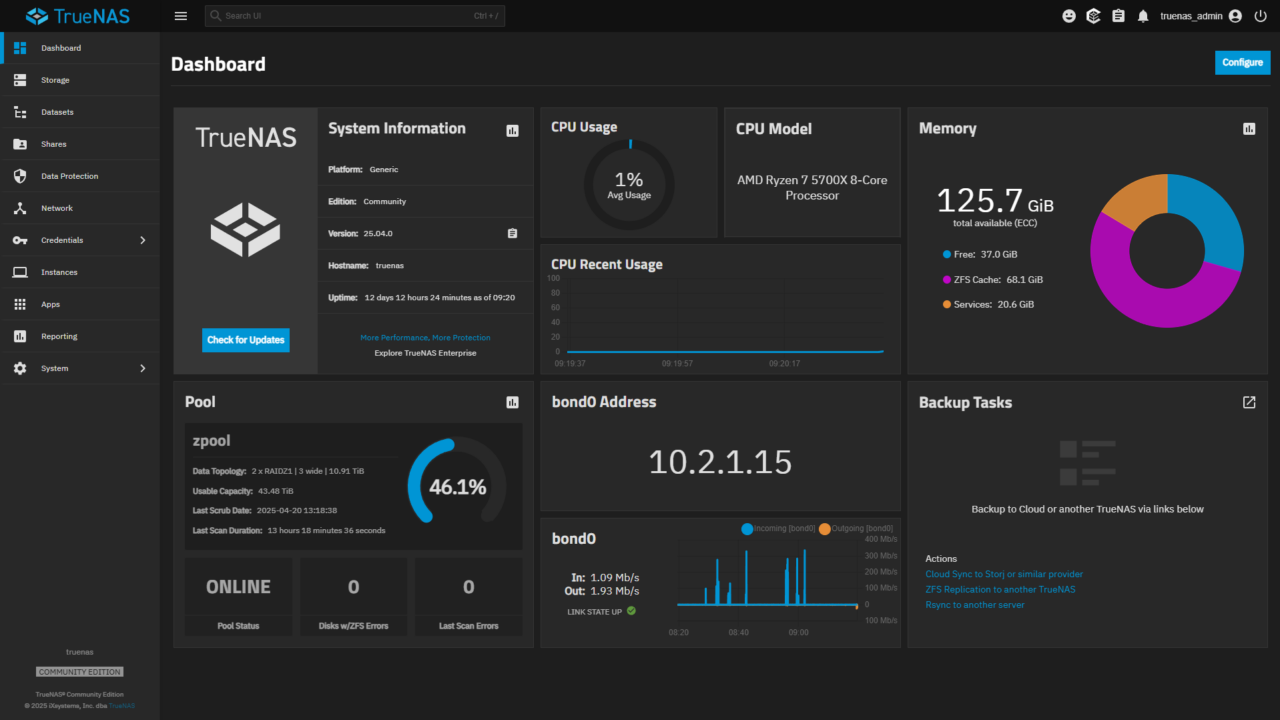Open ZFS Replication to another TrueNAS link
The image size is (1280, 720).
pos(1000,589)
